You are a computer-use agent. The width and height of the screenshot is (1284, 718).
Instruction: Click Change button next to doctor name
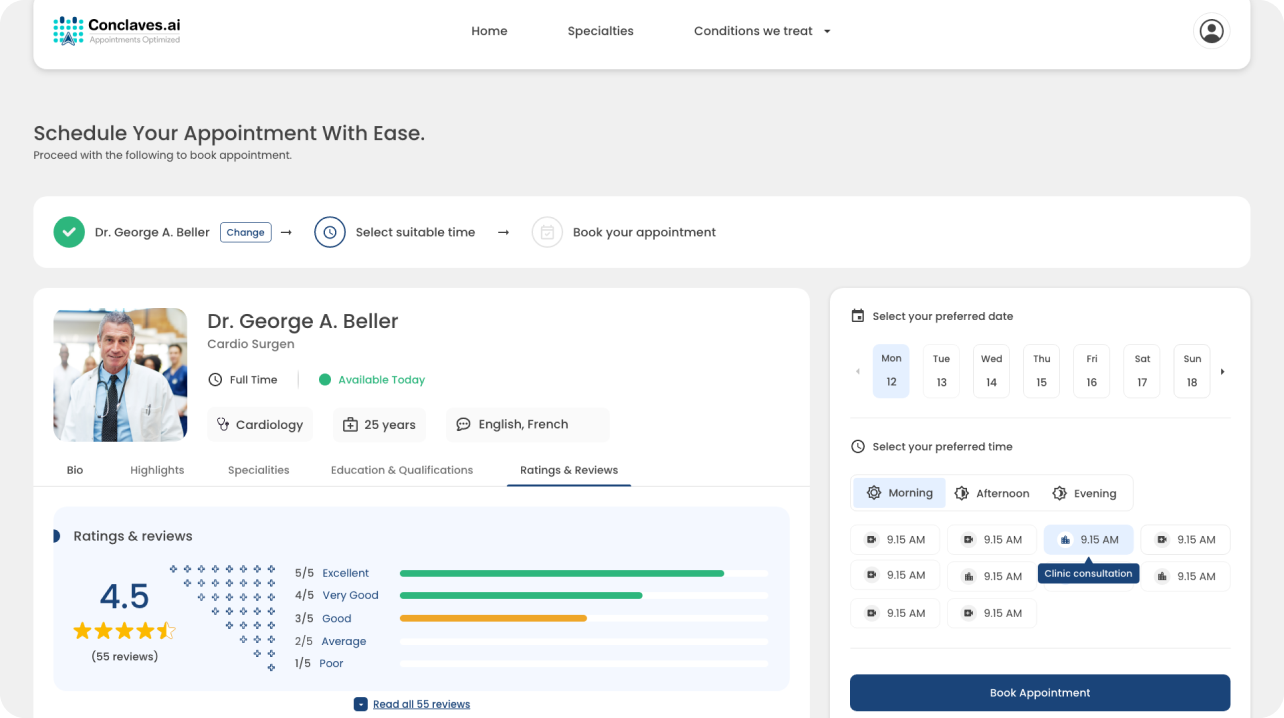[x=245, y=232]
